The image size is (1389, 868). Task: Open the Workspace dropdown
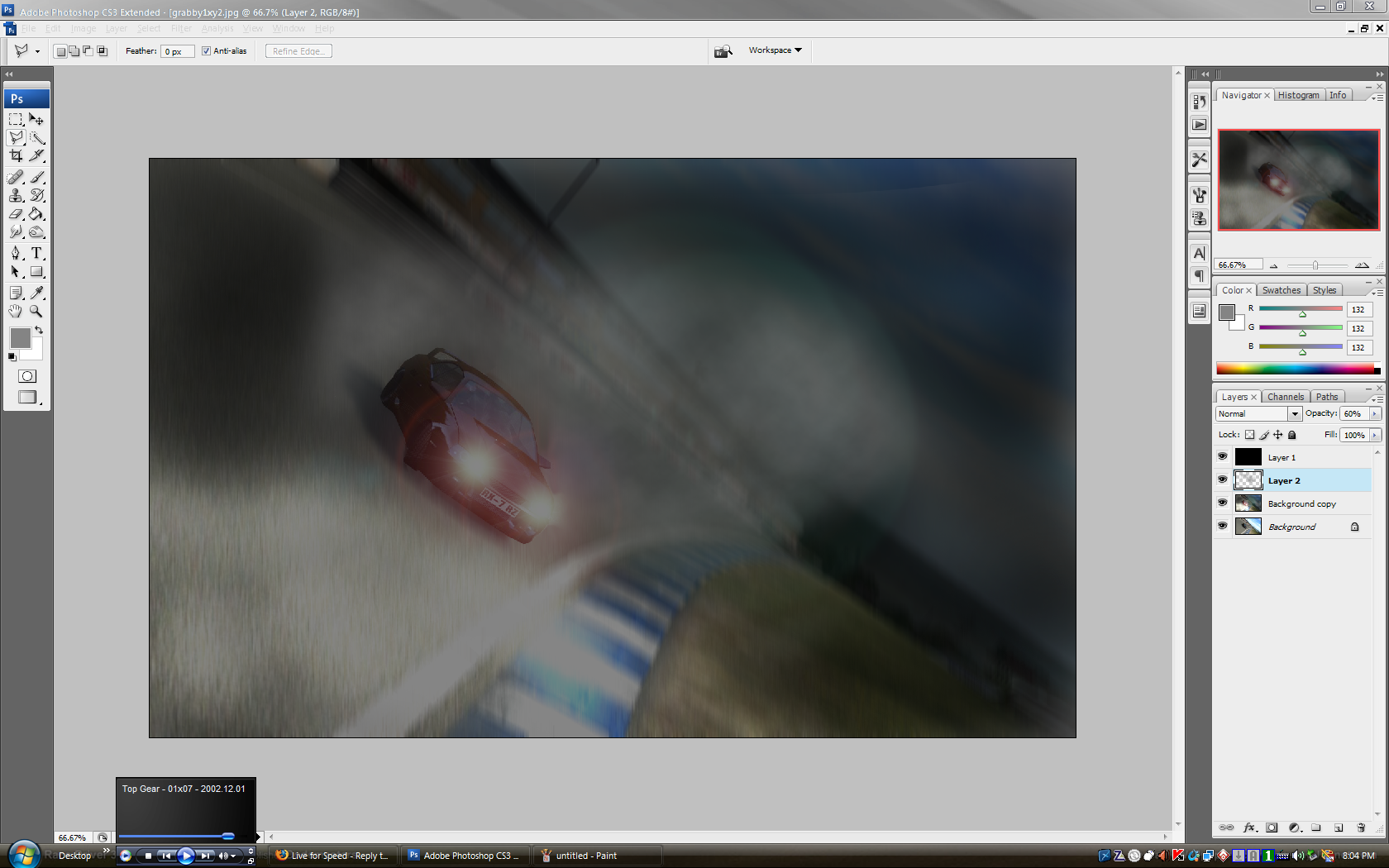776,50
